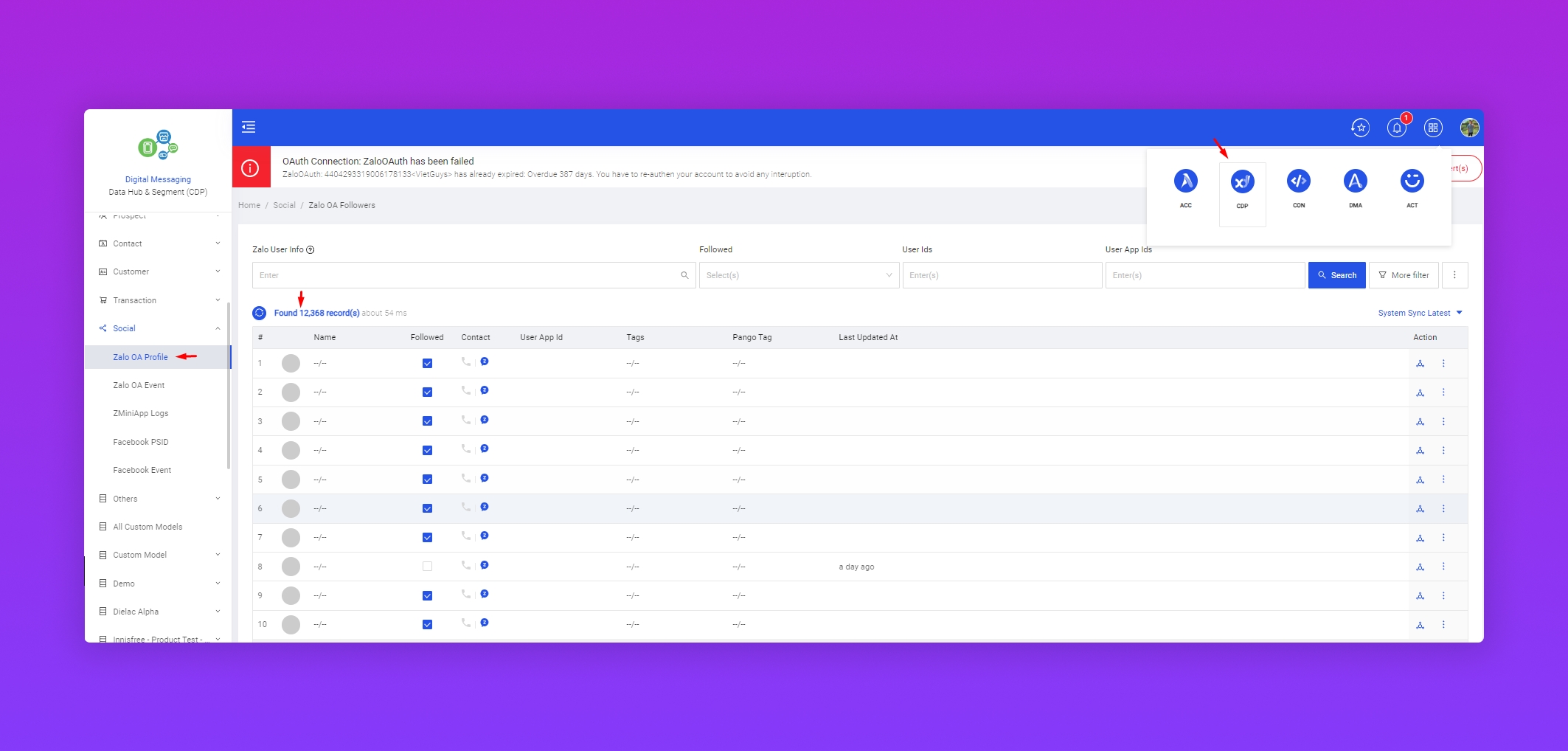Open the CDP app icon
1568x751 pixels.
1242,182
